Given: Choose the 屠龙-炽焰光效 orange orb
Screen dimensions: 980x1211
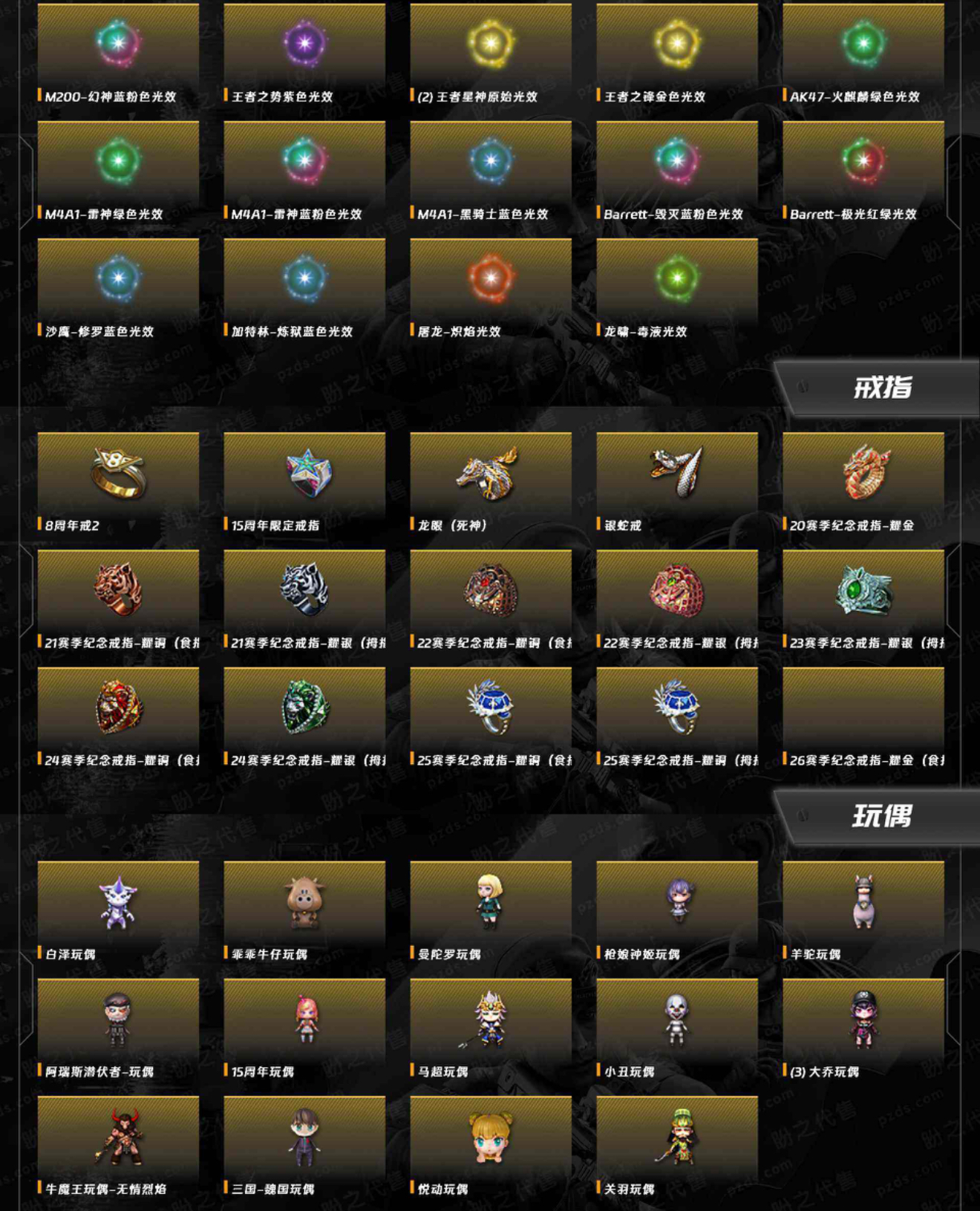Looking at the screenshot, I should [491, 278].
